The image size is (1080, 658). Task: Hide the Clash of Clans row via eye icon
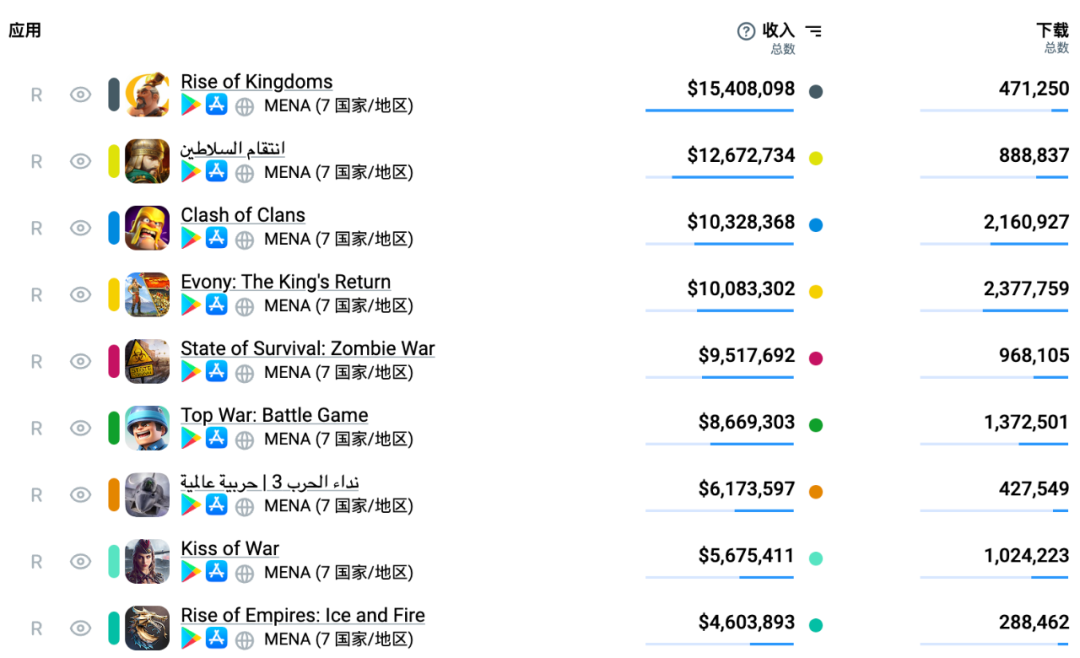pyautogui.click(x=80, y=228)
